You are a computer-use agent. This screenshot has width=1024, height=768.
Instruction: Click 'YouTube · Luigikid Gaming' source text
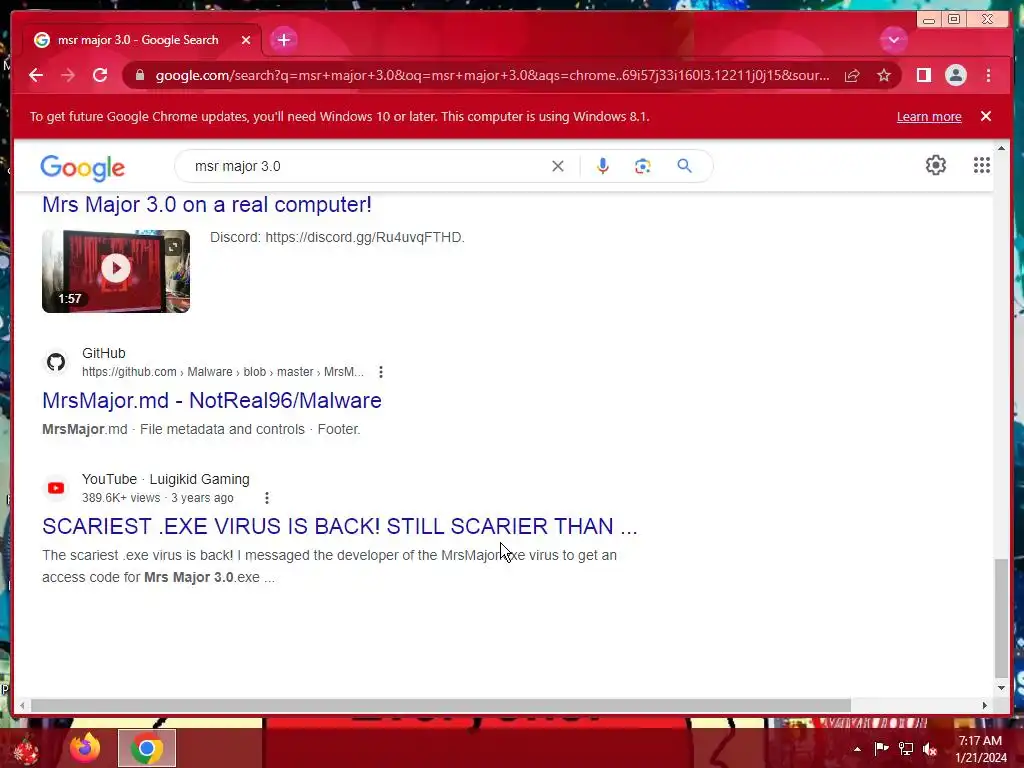click(x=166, y=479)
